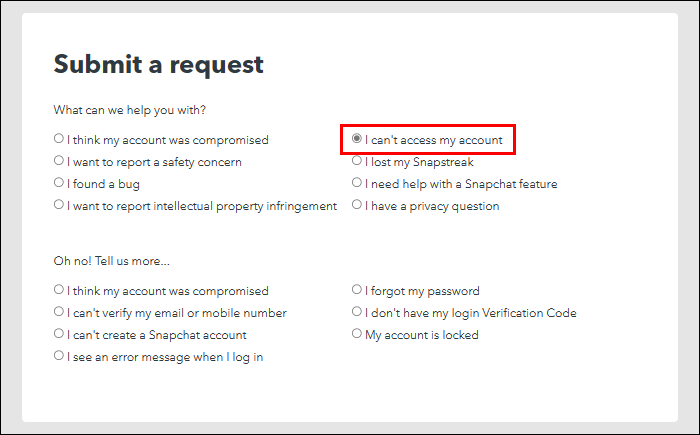Click the selected 'I can't access my account' radio
The height and width of the screenshot is (435, 700).
tap(357, 139)
